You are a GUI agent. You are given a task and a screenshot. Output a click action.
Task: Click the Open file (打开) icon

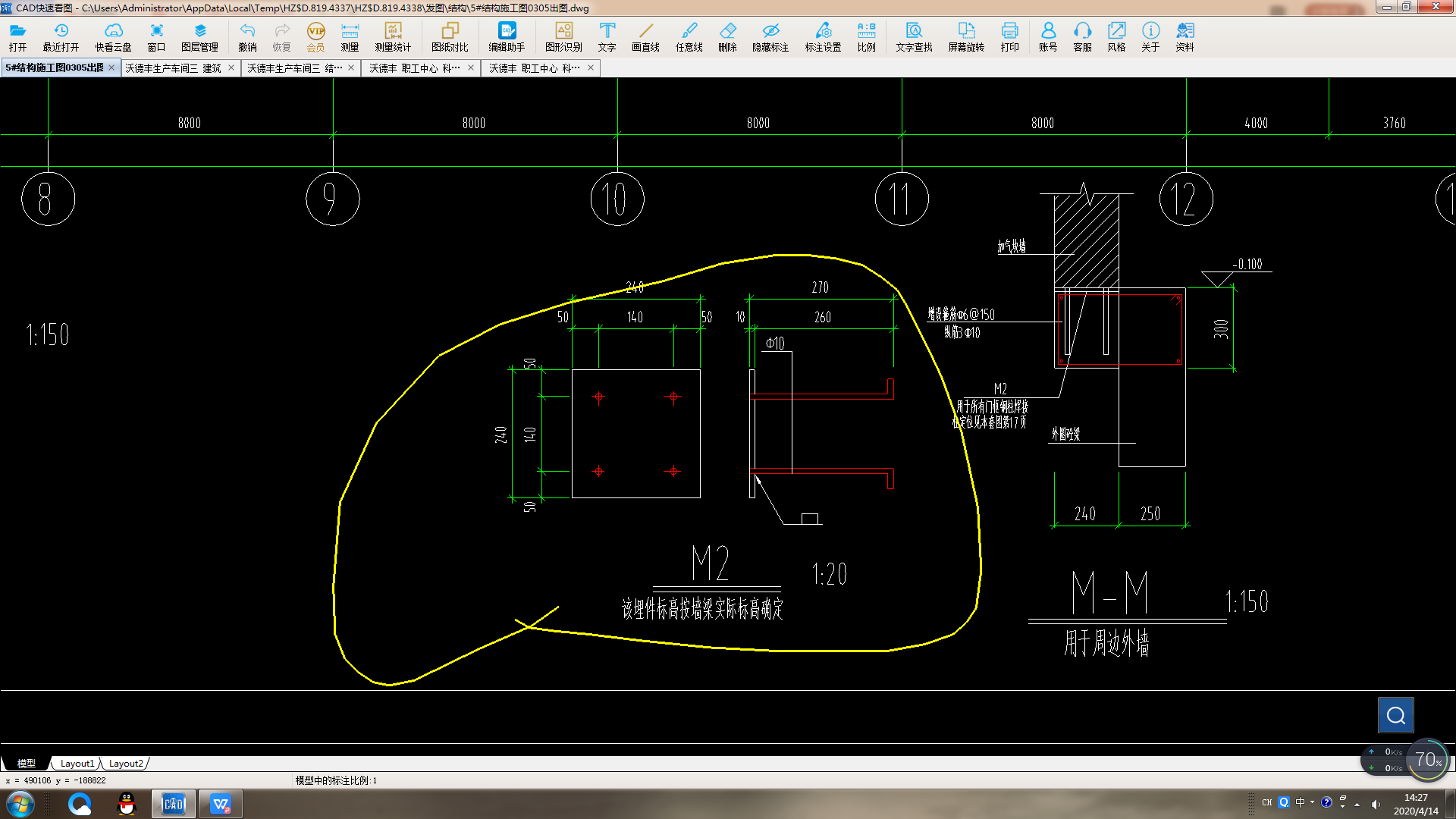[17, 36]
